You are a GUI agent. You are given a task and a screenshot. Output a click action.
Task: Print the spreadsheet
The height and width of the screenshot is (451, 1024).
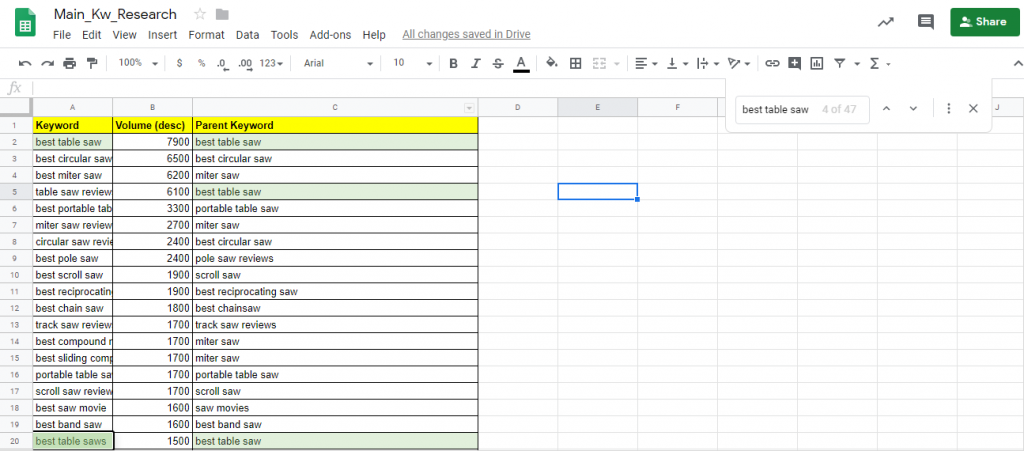pyautogui.click(x=69, y=63)
